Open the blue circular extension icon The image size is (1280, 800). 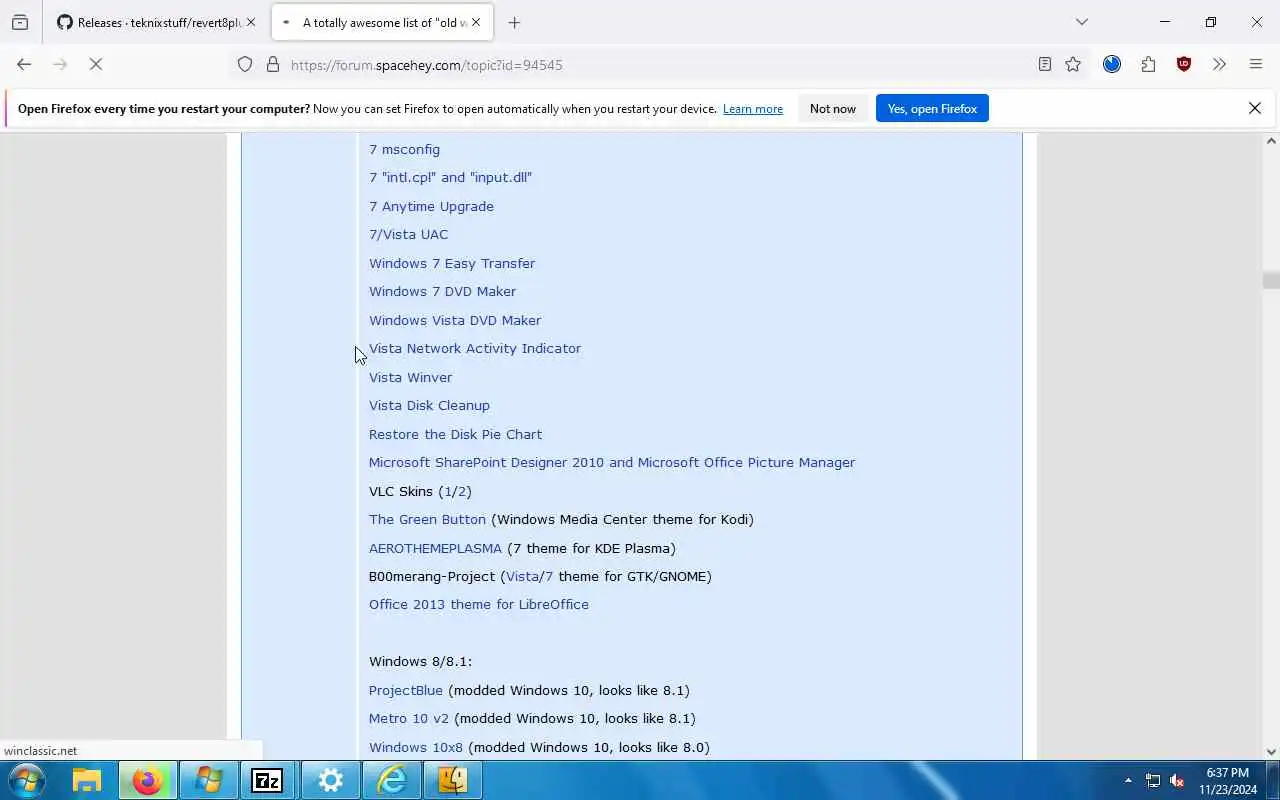click(x=1112, y=64)
